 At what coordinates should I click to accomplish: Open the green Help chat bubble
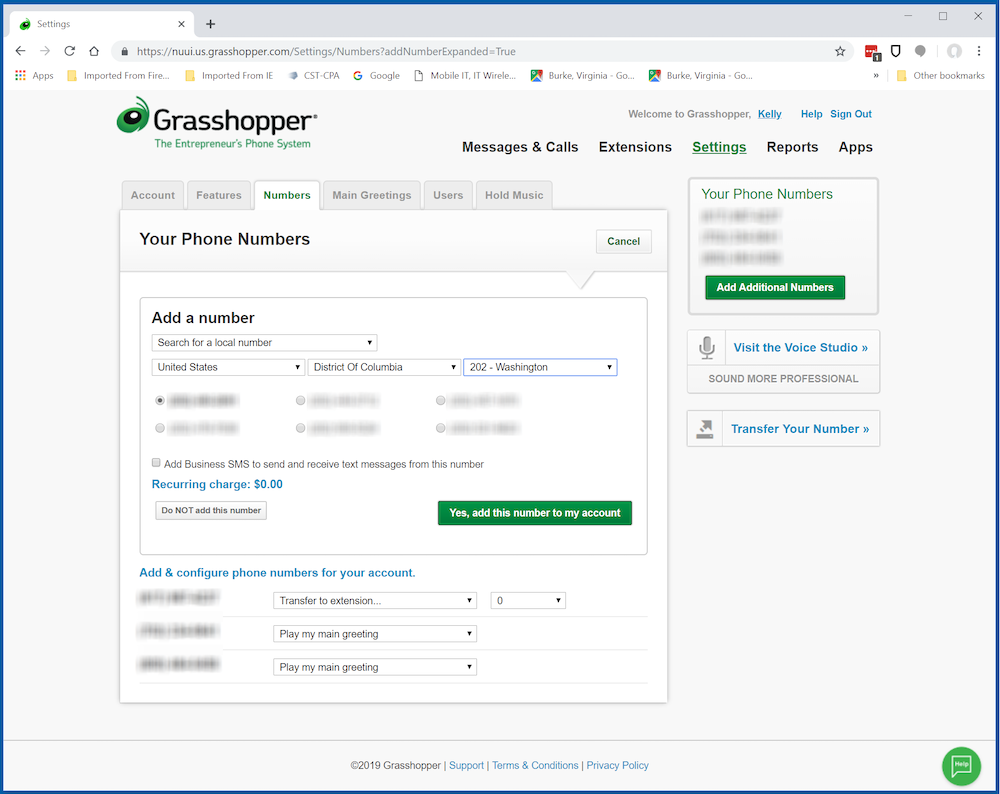click(961, 765)
